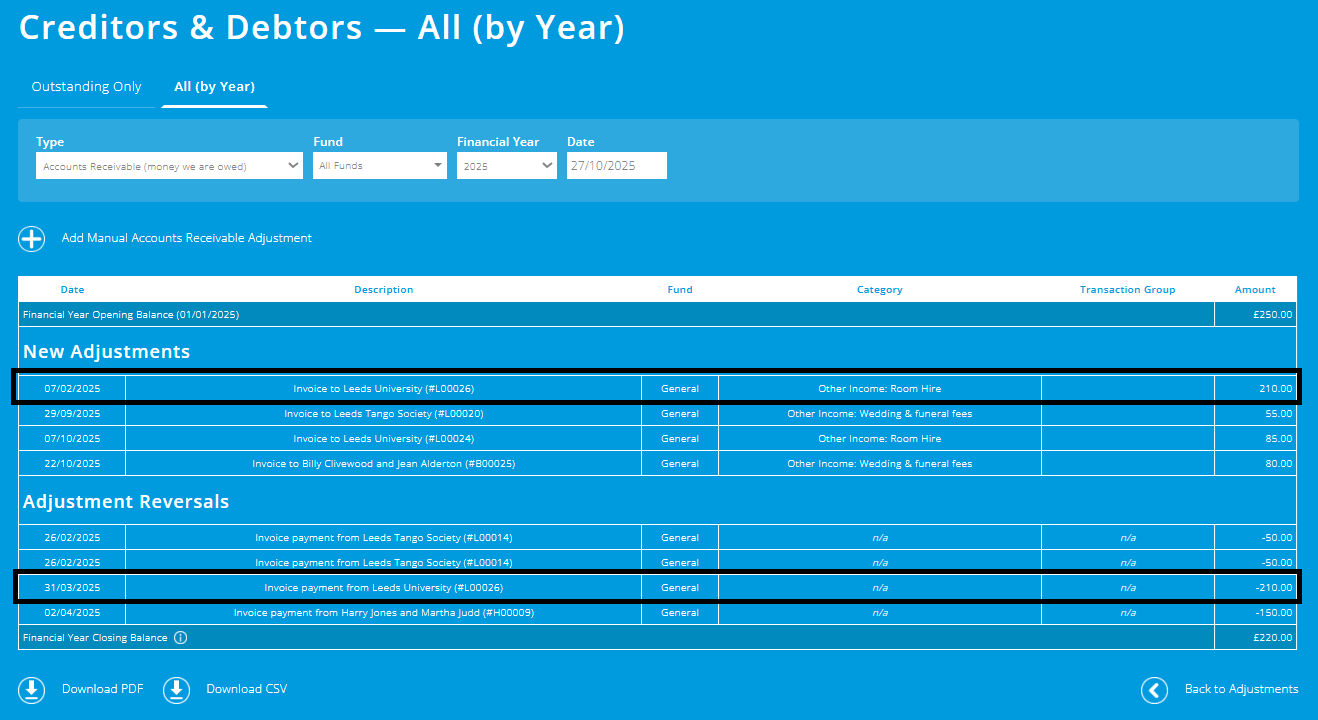The height and width of the screenshot is (720, 1318).
Task: Click the Download CSV download icon
Action: (176, 690)
